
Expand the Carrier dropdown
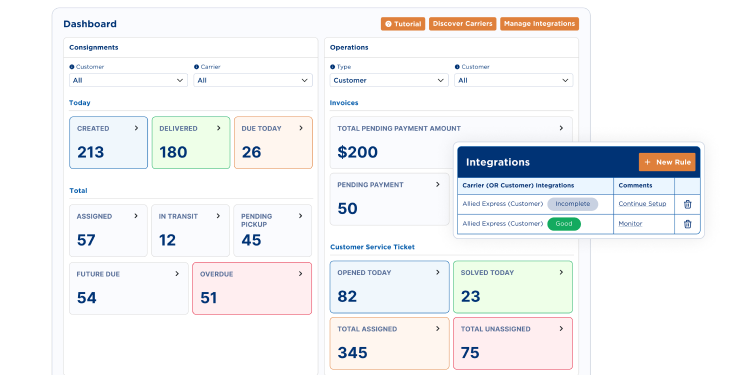[253, 80]
